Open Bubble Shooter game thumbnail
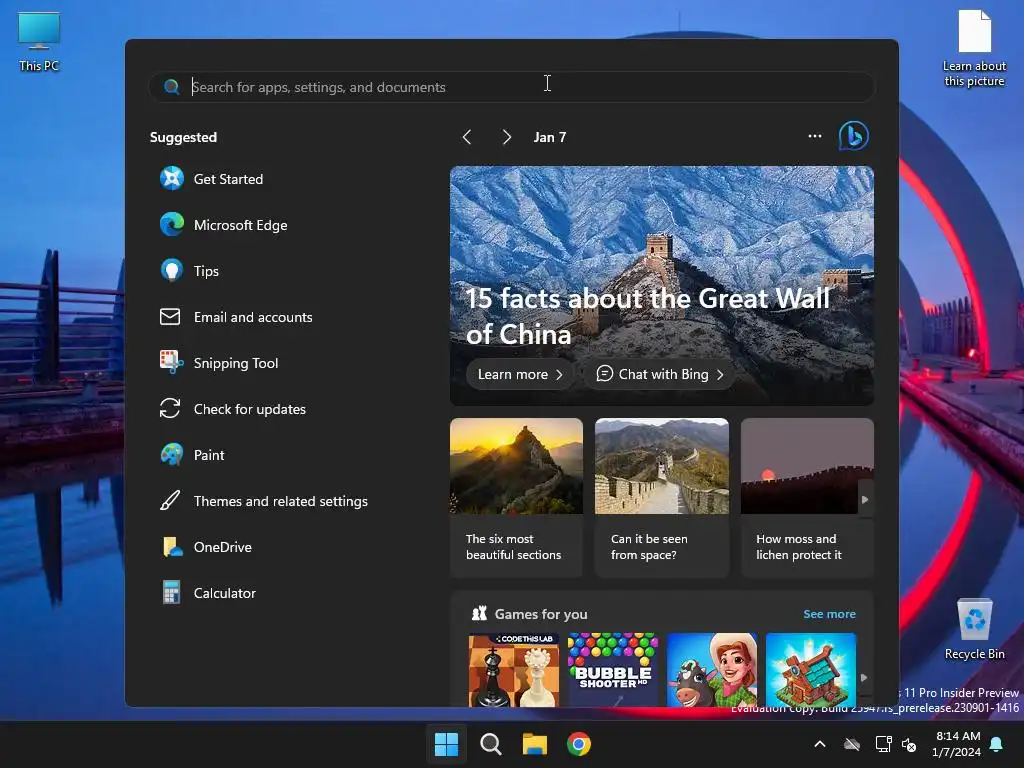The width and height of the screenshot is (1024, 768). click(x=613, y=669)
